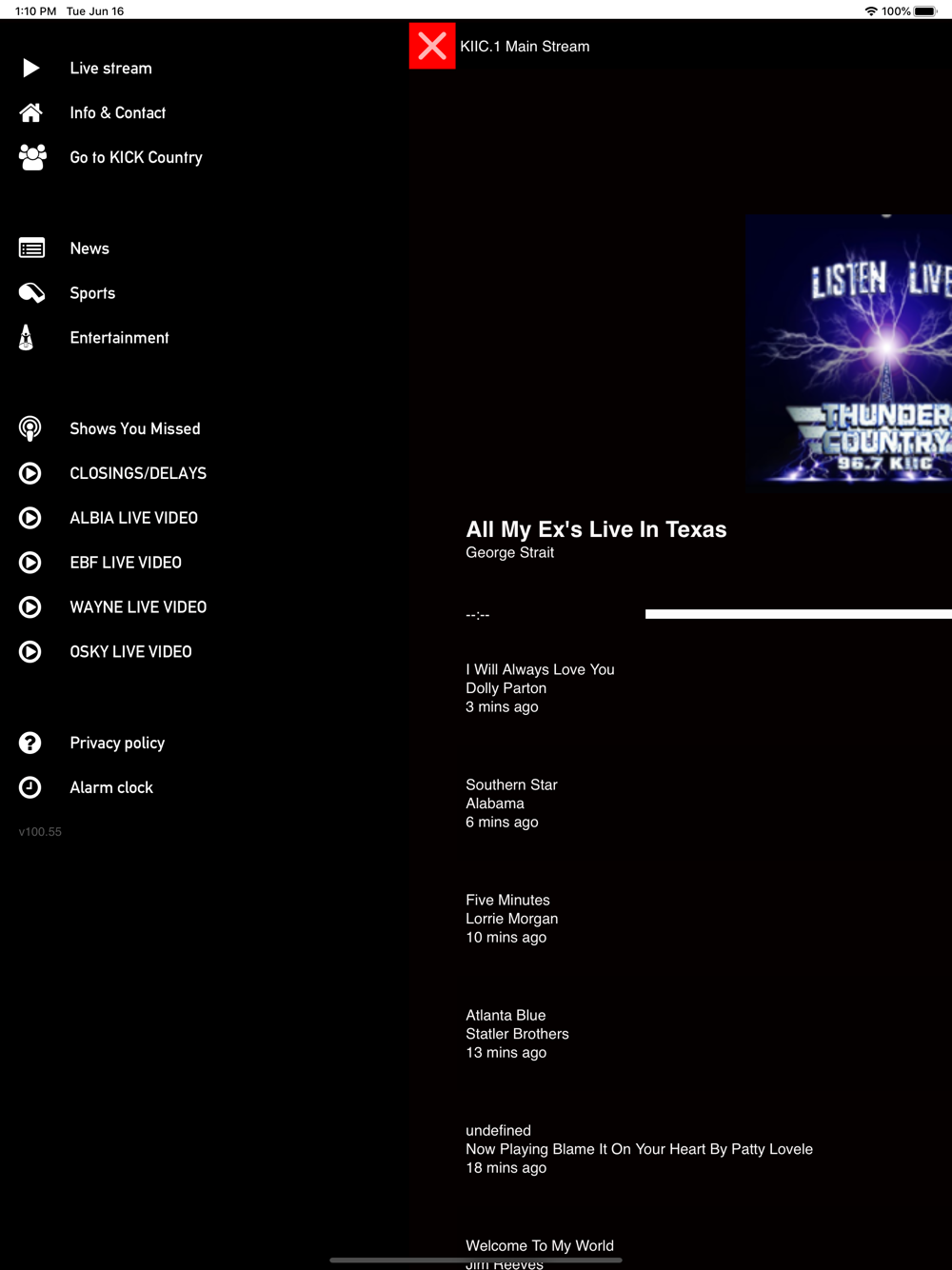Viewport: 952px width, 1270px height.
Task: Select Go to KICK Country
Action: [136, 158]
